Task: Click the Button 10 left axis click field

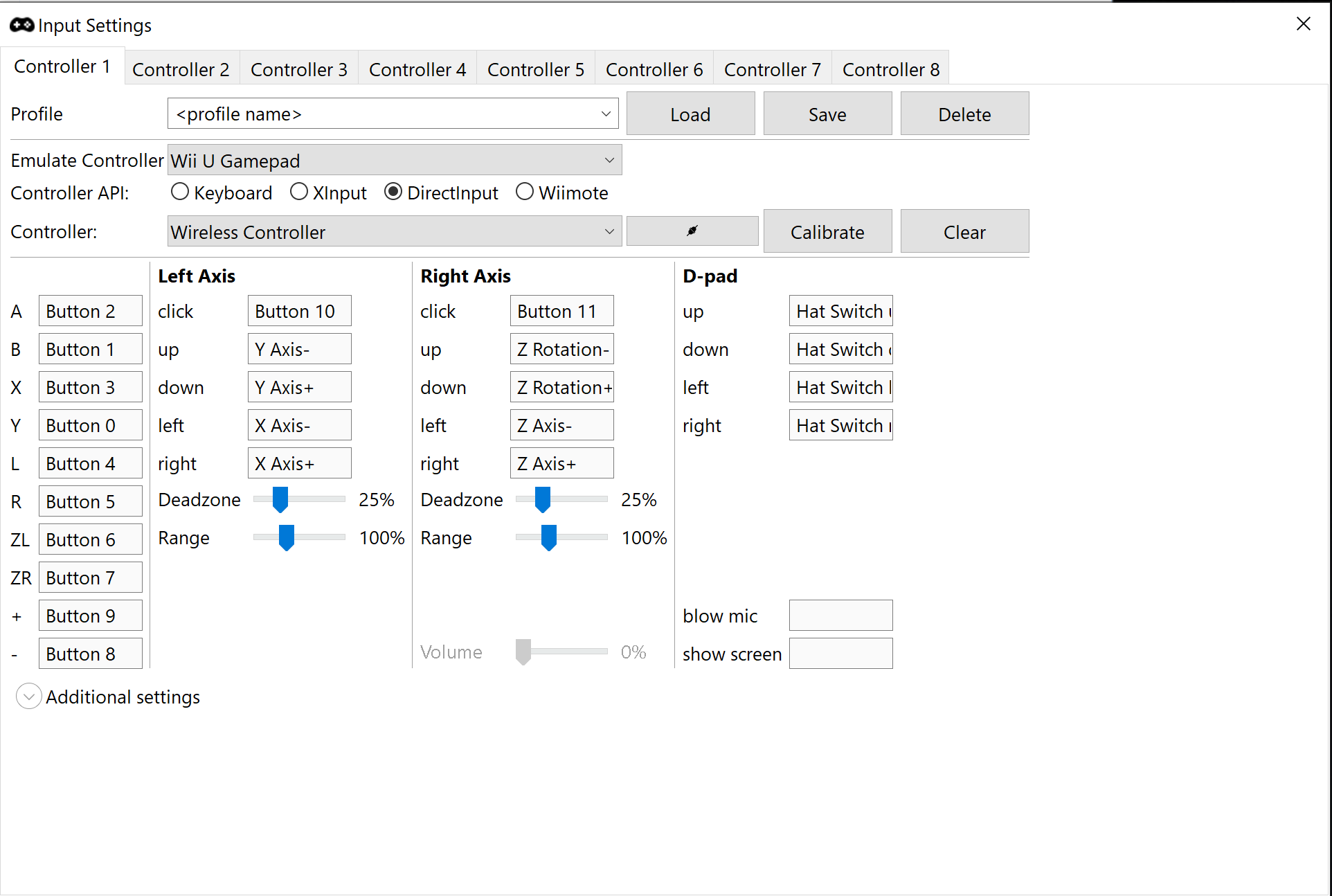Action: click(299, 311)
